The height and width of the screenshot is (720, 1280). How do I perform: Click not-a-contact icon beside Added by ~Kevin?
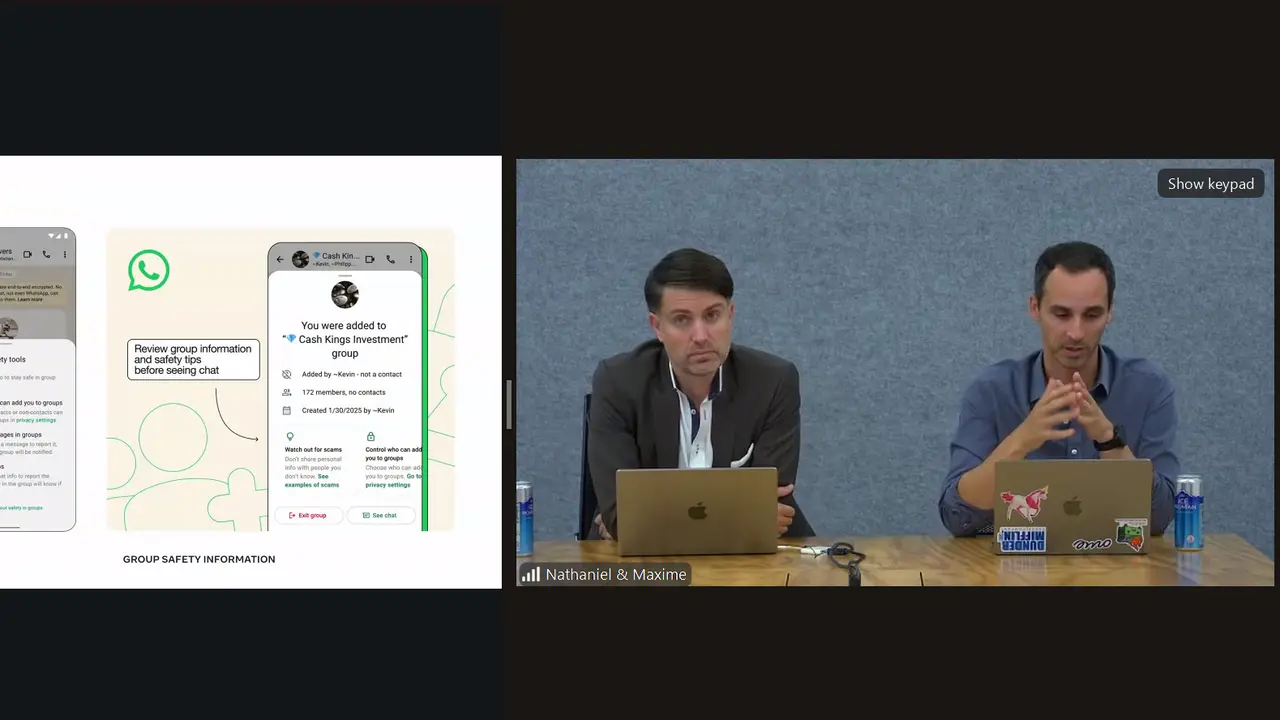(x=287, y=374)
